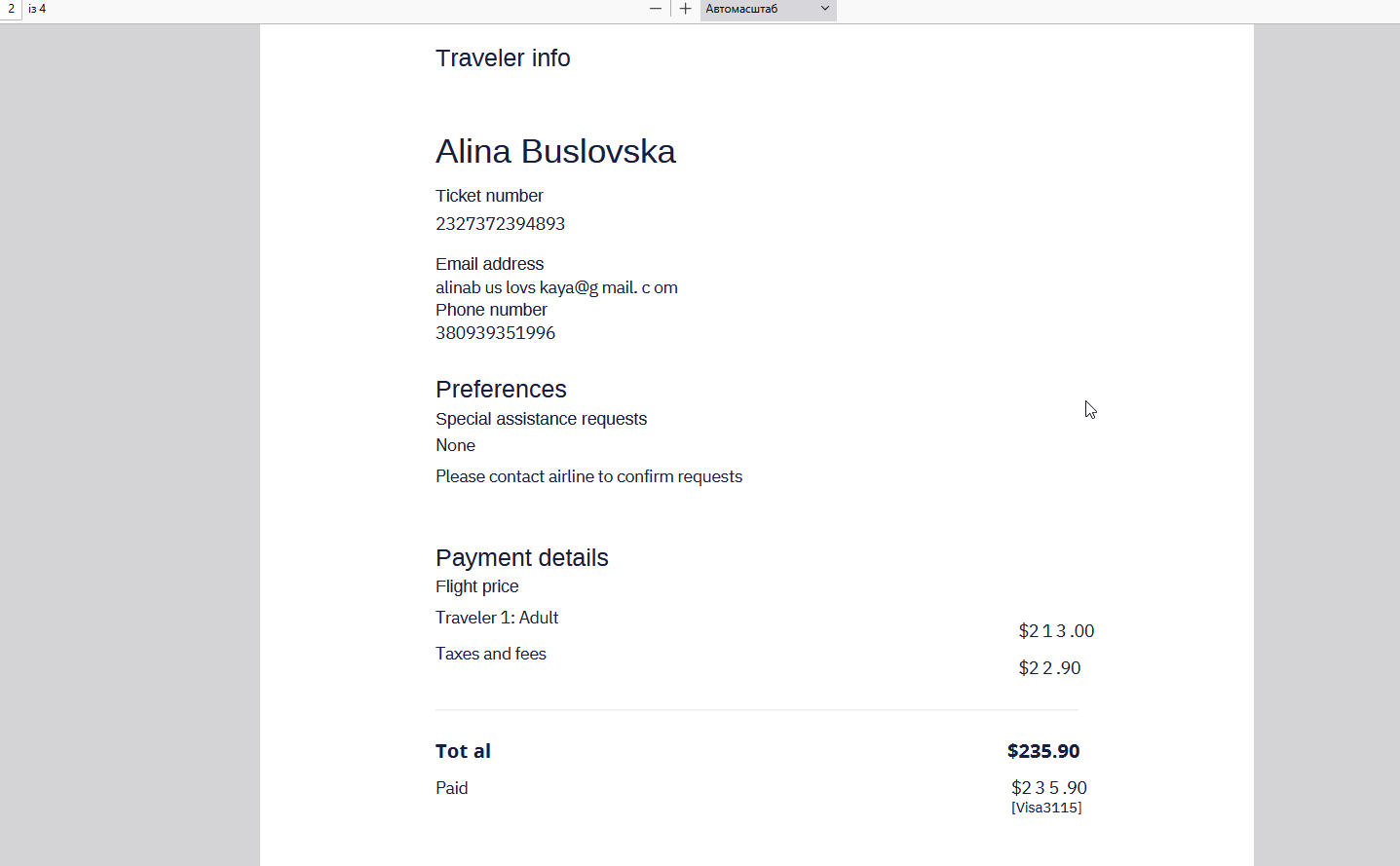The image size is (1400, 866).
Task: Click the Traveler info heading
Action: pos(503,58)
